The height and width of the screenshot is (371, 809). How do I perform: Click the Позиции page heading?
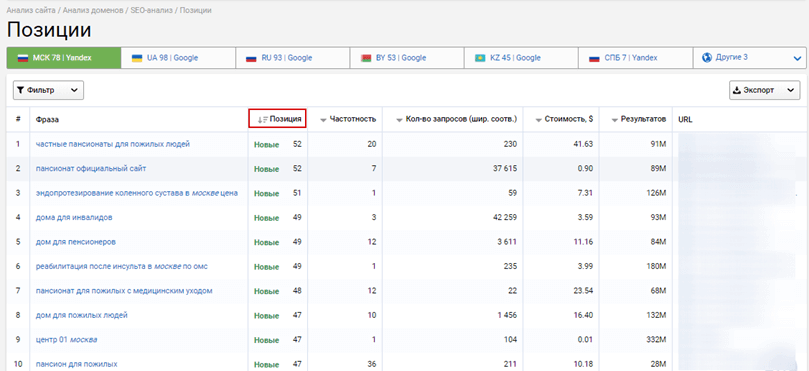point(49,30)
